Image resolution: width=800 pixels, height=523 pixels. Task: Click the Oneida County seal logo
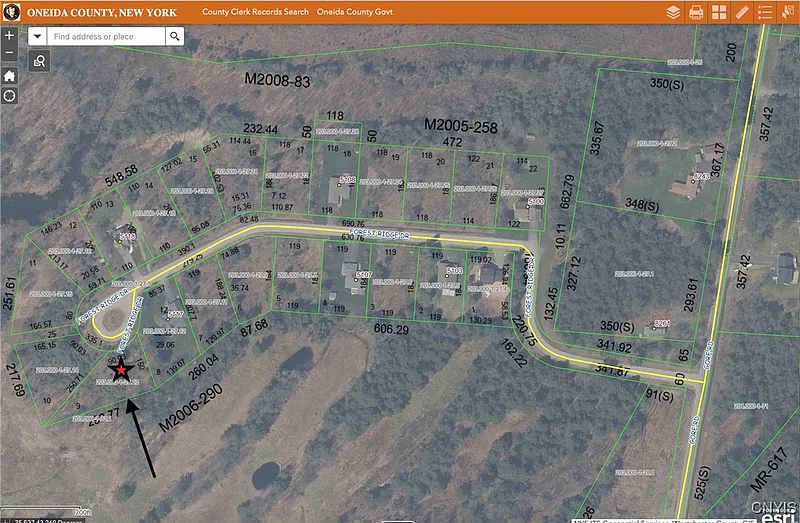click(x=11, y=12)
